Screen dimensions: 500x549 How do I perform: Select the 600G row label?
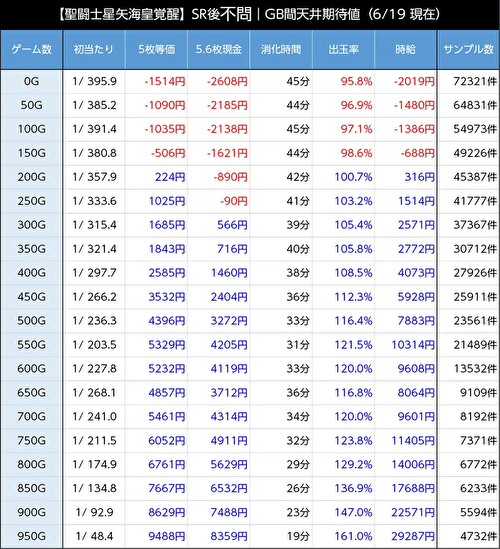(x=32, y=369)
